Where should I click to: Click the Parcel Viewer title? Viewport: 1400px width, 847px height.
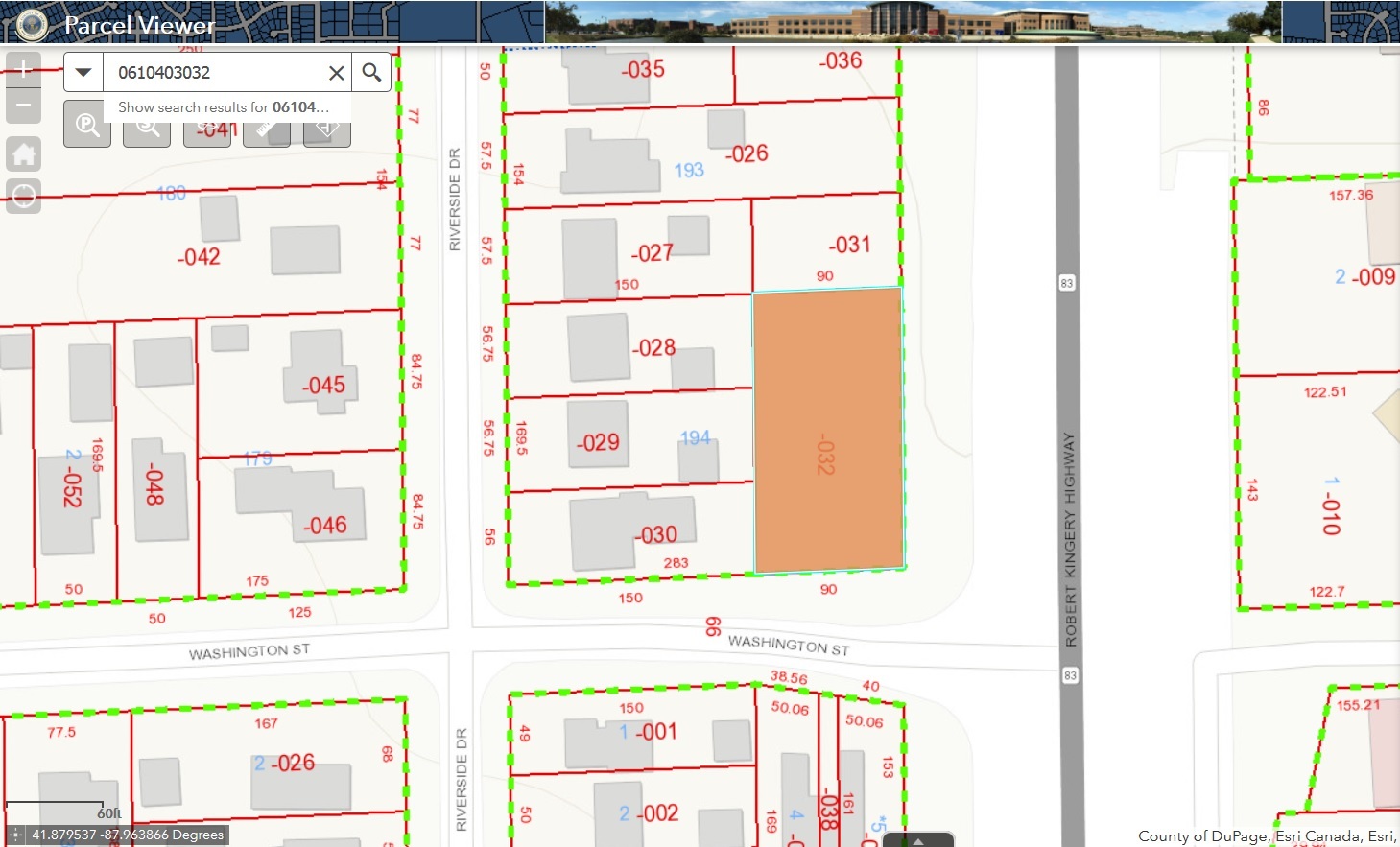click(139, 25)
